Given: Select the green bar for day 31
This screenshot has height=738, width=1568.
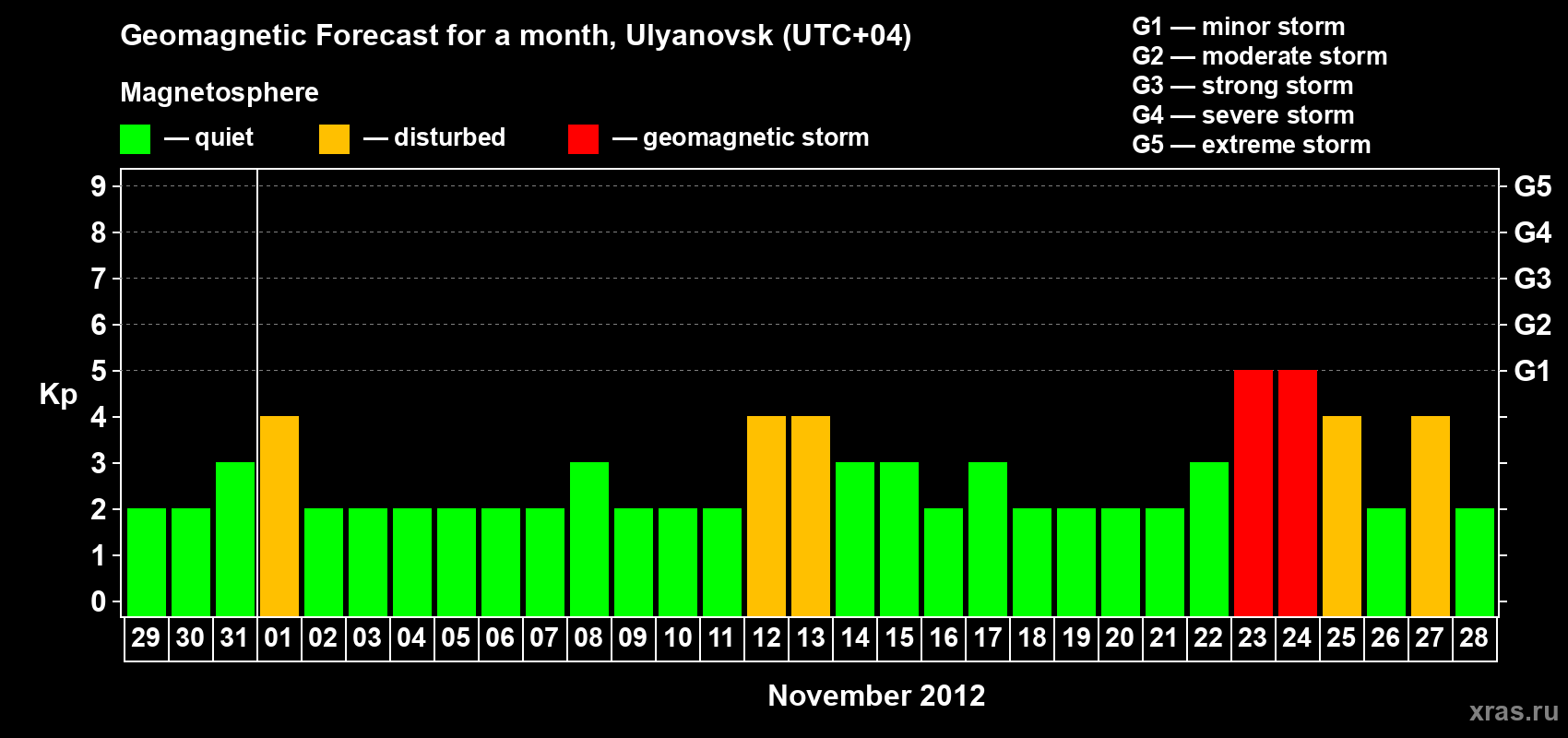Looking at the screenshot, I should [235, 539].
